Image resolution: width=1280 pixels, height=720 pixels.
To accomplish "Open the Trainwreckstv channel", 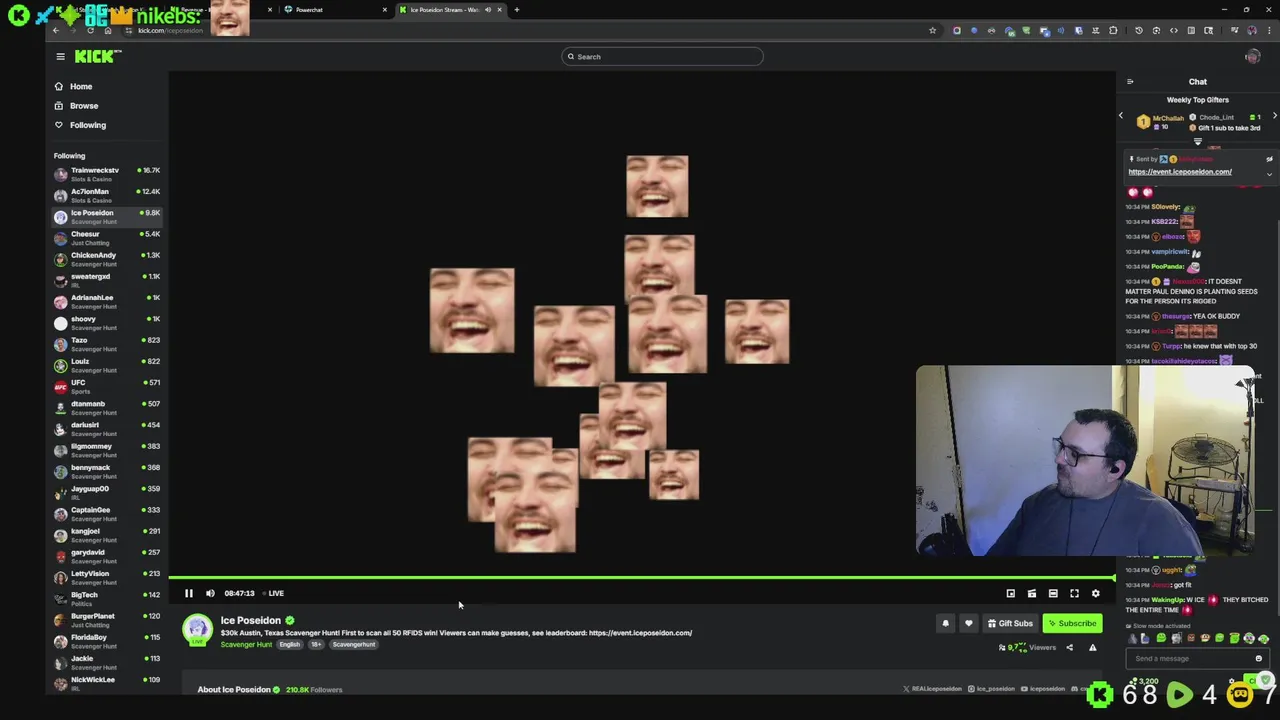I will (107, 174).
